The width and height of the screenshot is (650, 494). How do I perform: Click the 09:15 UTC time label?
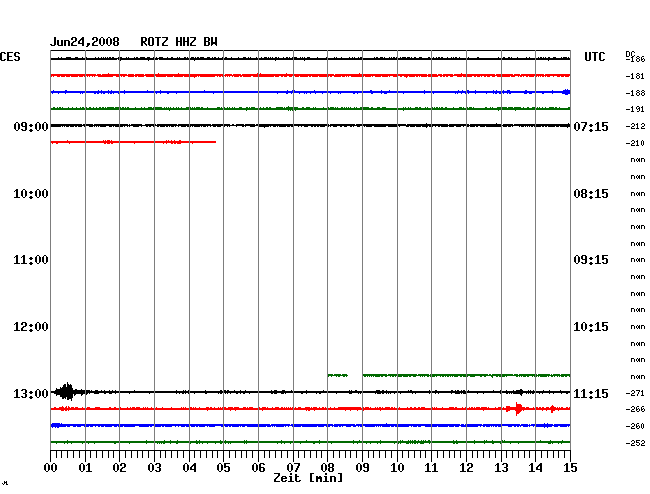click(591, 260)
